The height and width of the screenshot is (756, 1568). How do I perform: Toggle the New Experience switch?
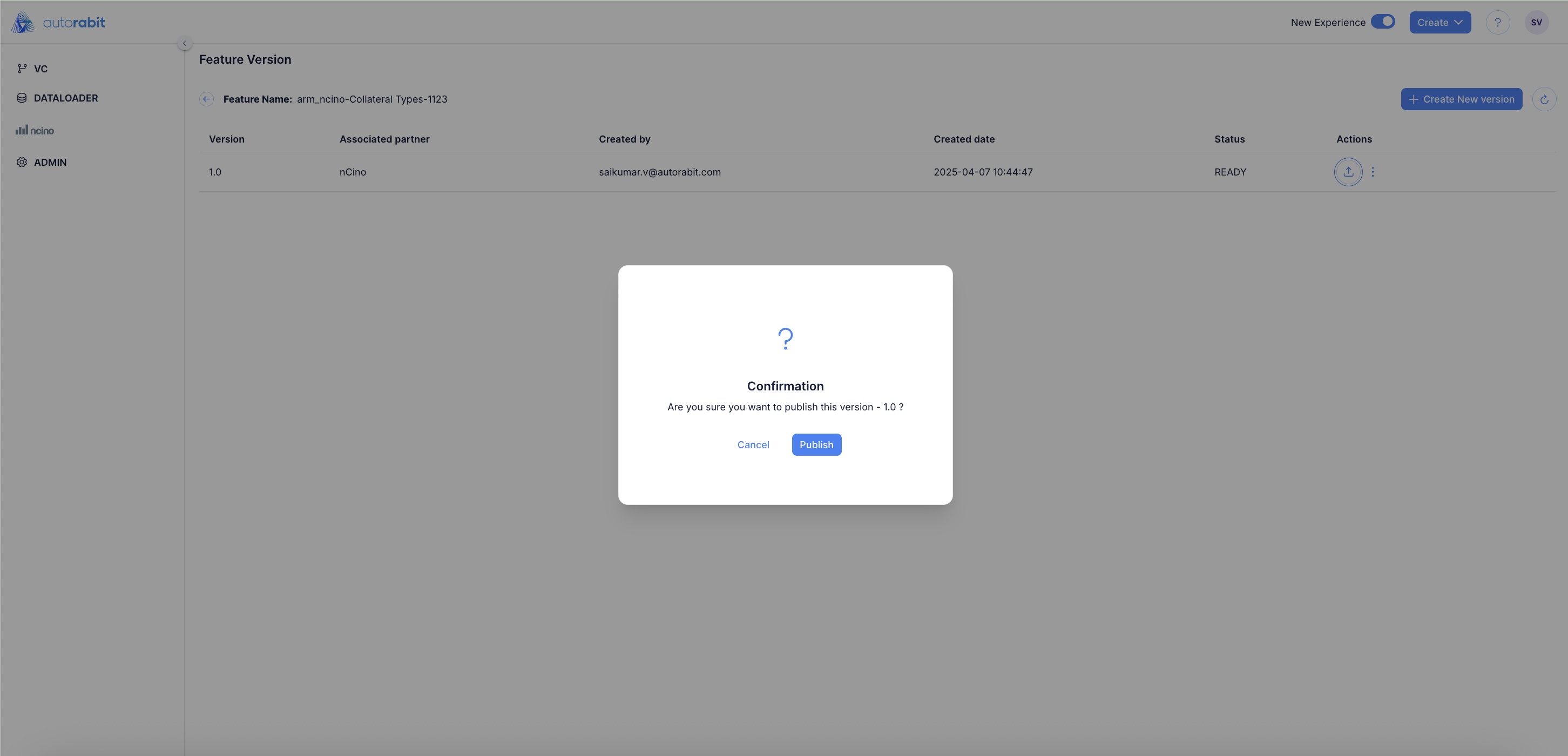point(1382,22)
